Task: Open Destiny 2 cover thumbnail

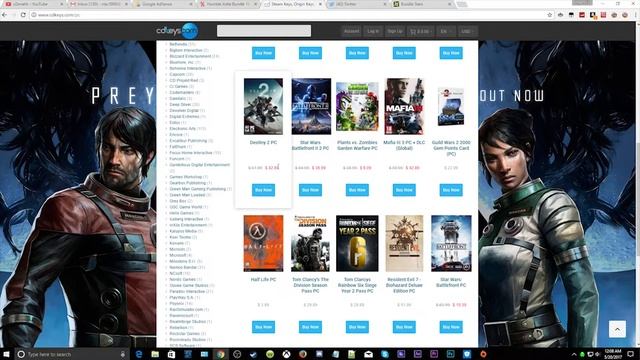Action: click(x=263, y=107)
